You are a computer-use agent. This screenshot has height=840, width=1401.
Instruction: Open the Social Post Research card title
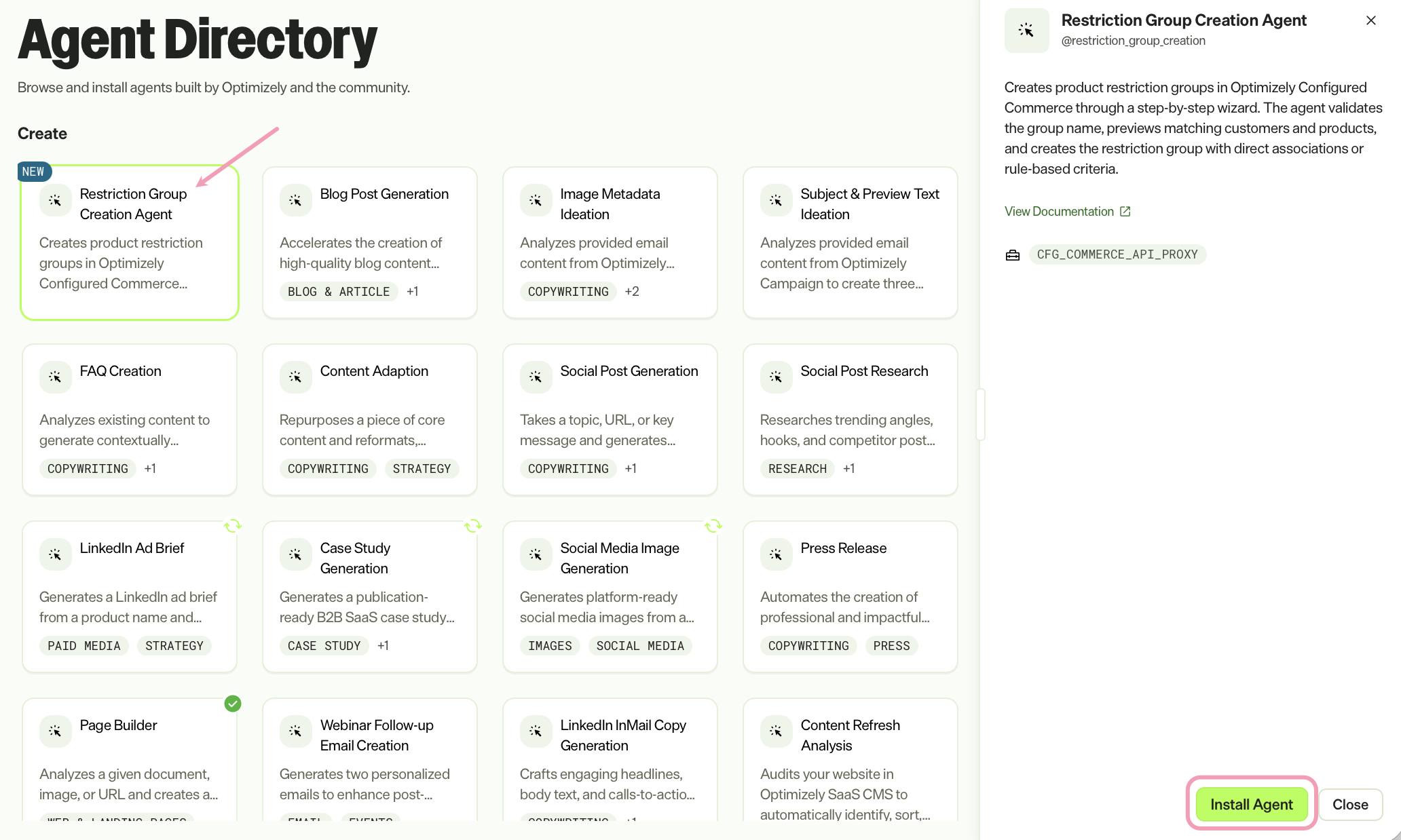point(864,371)
